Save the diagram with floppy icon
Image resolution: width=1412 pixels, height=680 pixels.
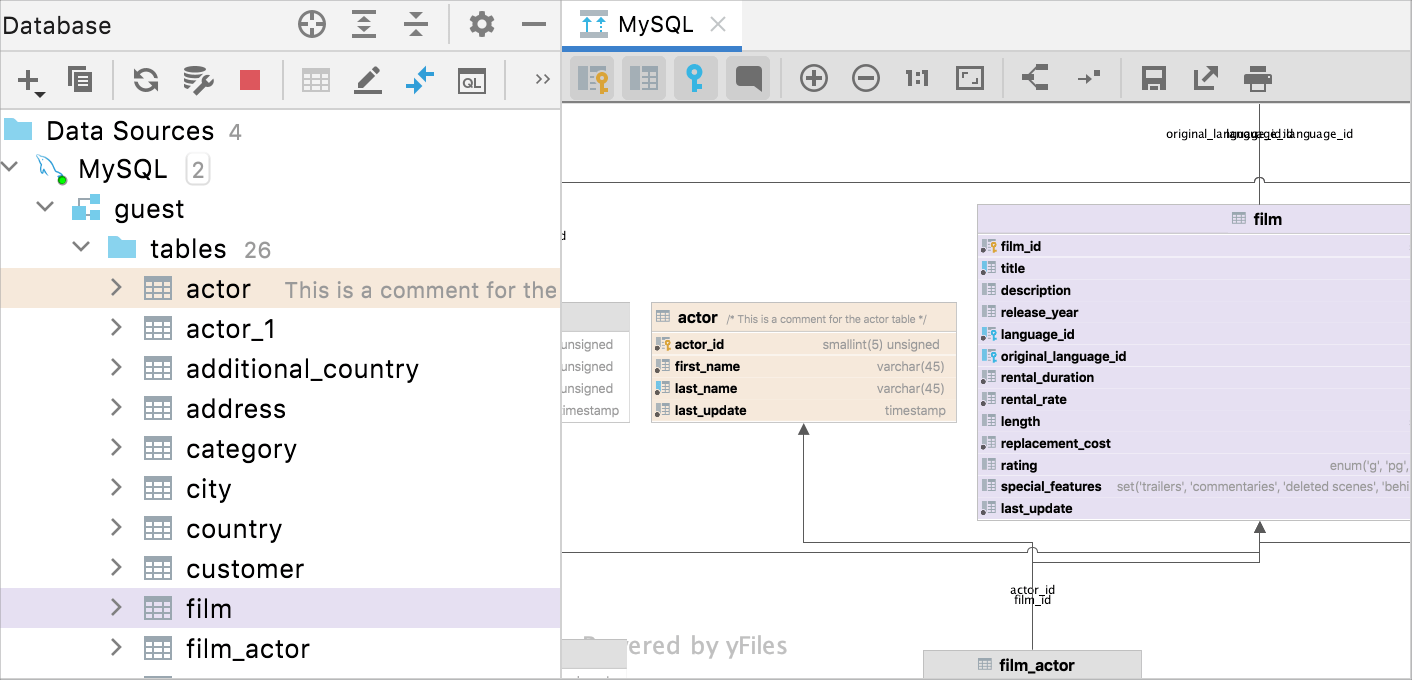tap(1154, 77)
